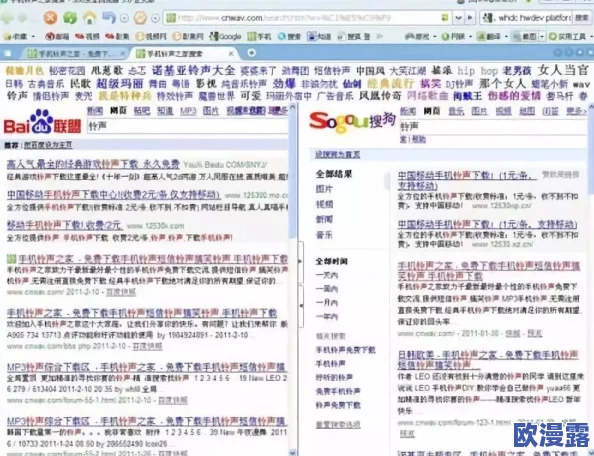
Task: Open the dropdown next to the undo arrow
Action: (x=124, y=18)
